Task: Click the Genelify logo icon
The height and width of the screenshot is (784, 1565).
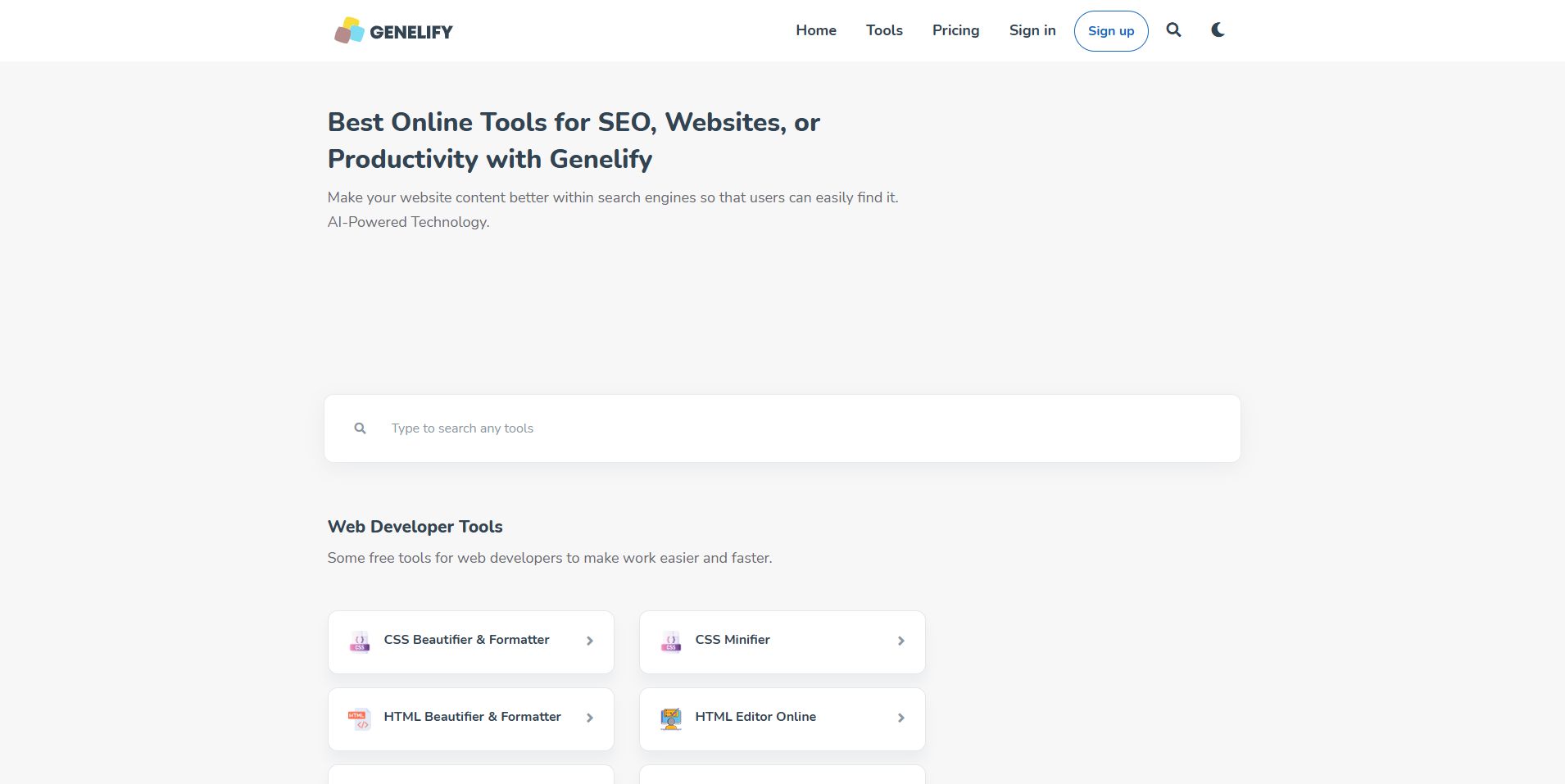Action: point(350,30)
